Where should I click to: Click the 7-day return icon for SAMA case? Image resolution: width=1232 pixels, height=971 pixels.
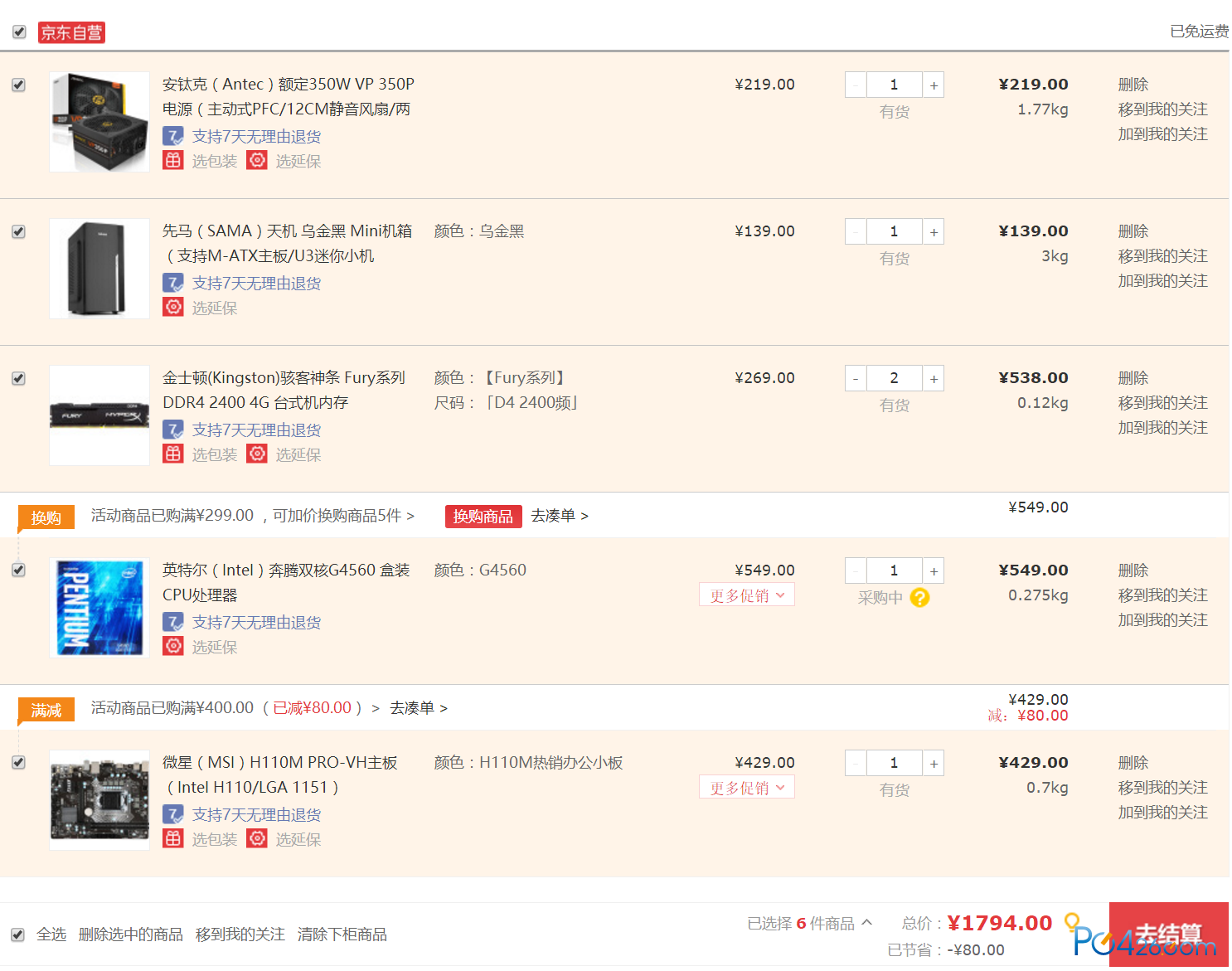tap(172, 283)
